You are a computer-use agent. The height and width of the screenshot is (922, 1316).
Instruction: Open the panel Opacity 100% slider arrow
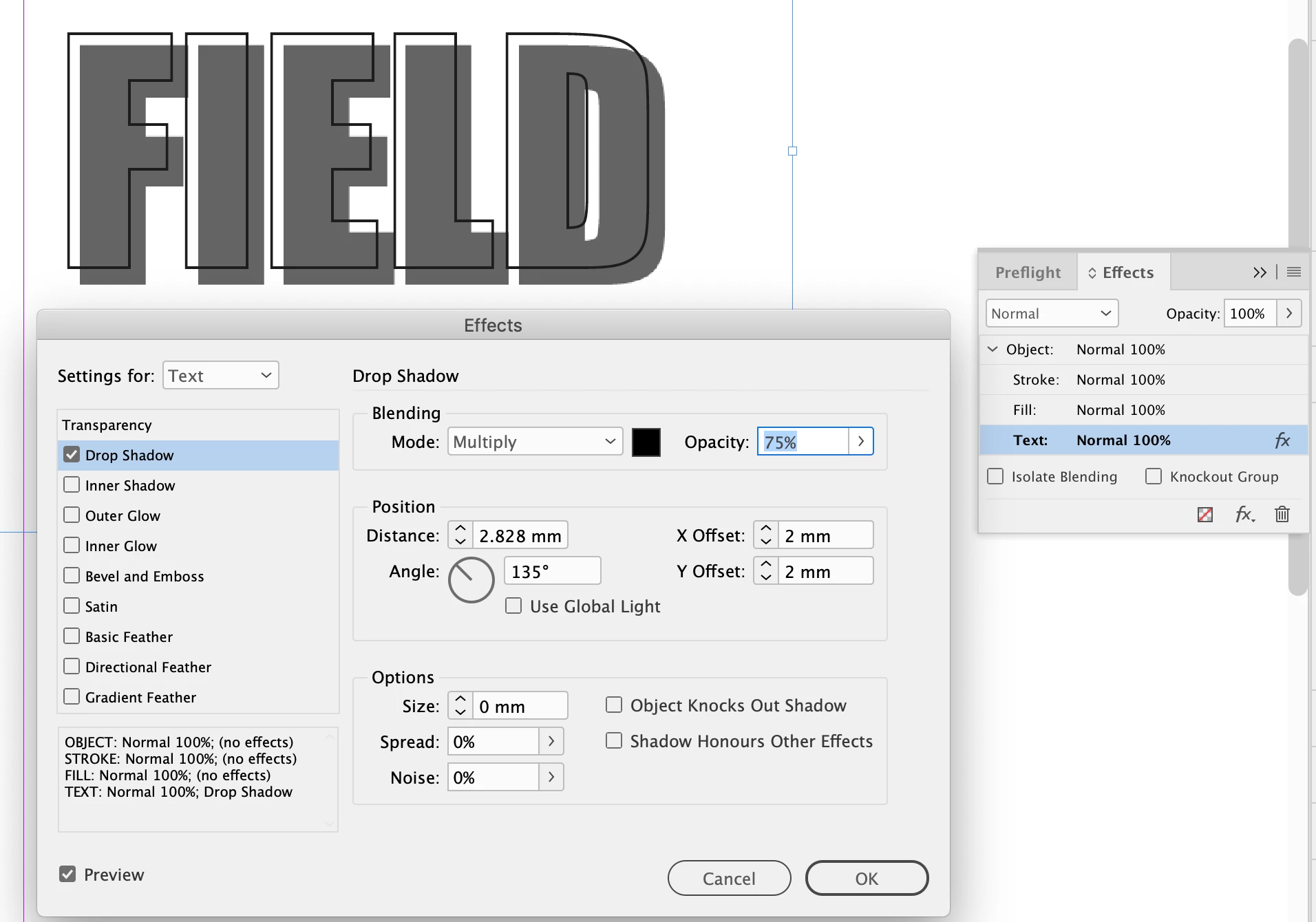(1289, 314)
